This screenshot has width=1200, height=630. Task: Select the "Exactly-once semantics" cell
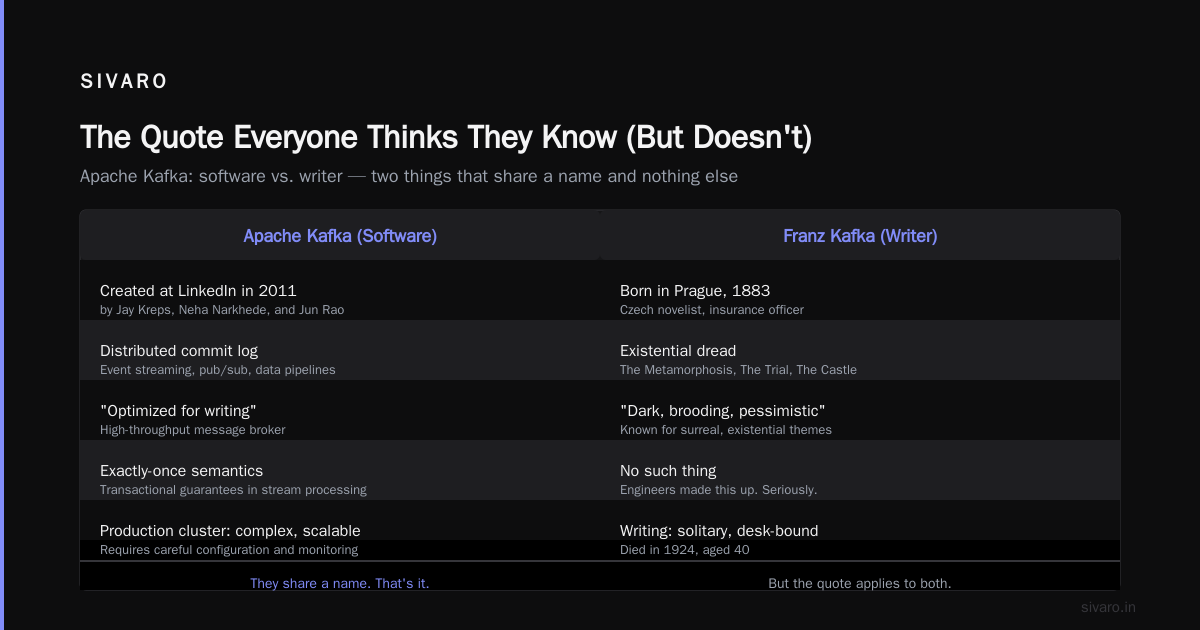[x=181, y=471]
